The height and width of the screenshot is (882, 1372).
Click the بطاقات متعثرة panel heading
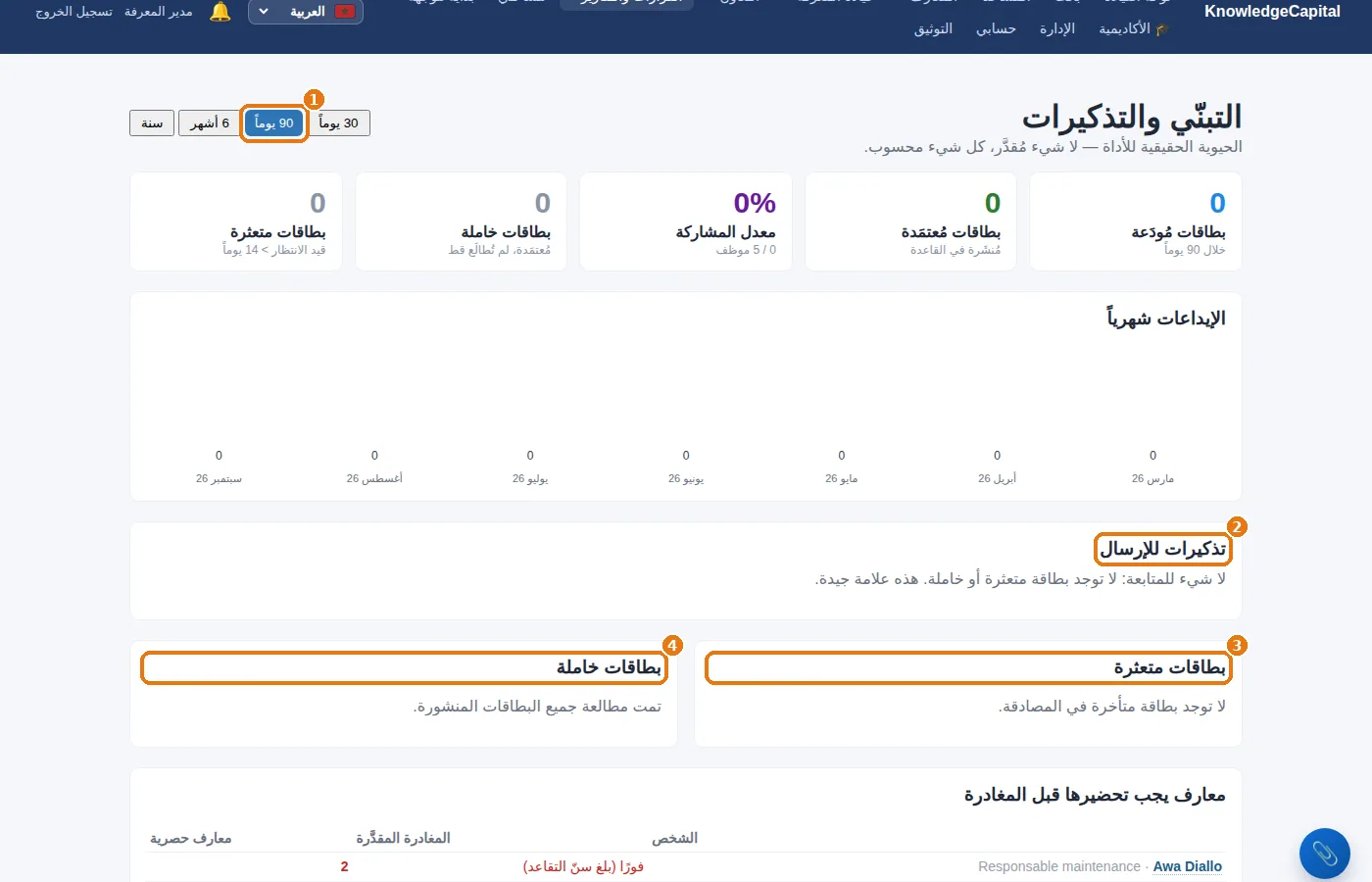(x=1169, y=667)
